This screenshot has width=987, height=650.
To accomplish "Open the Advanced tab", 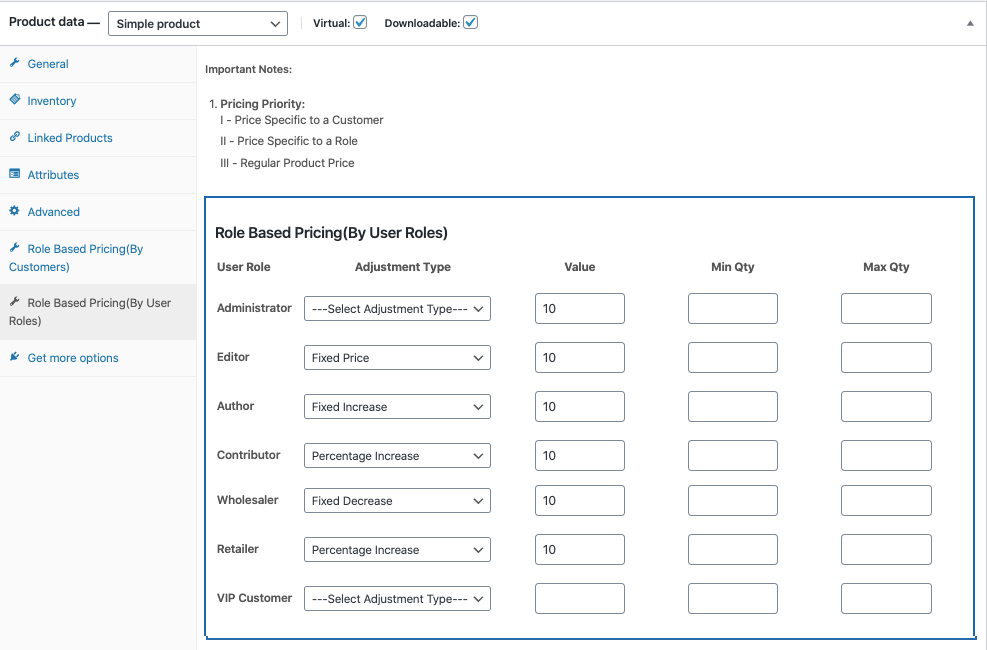I will [53, 211].
